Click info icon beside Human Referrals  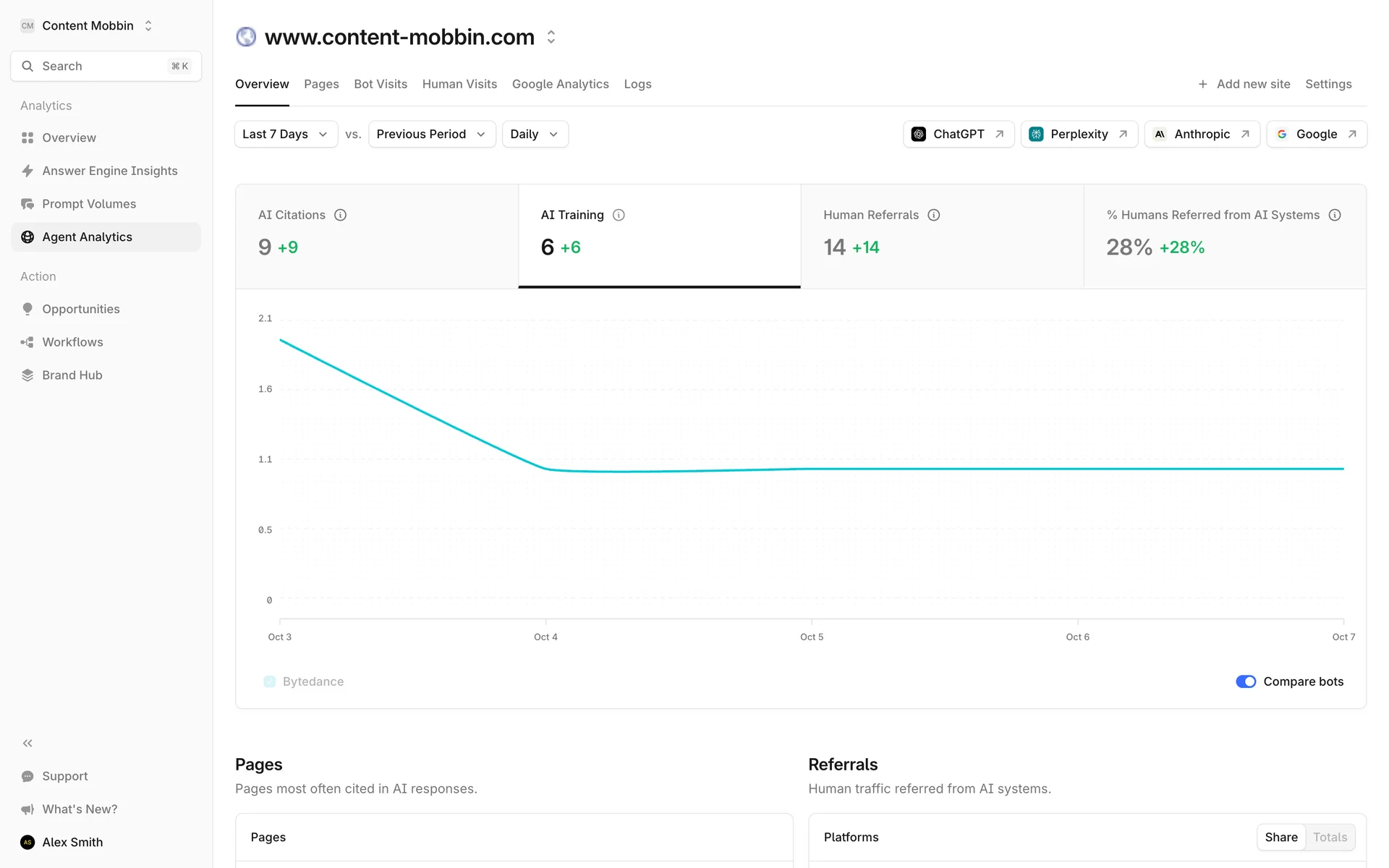click(x=933, y=215)
